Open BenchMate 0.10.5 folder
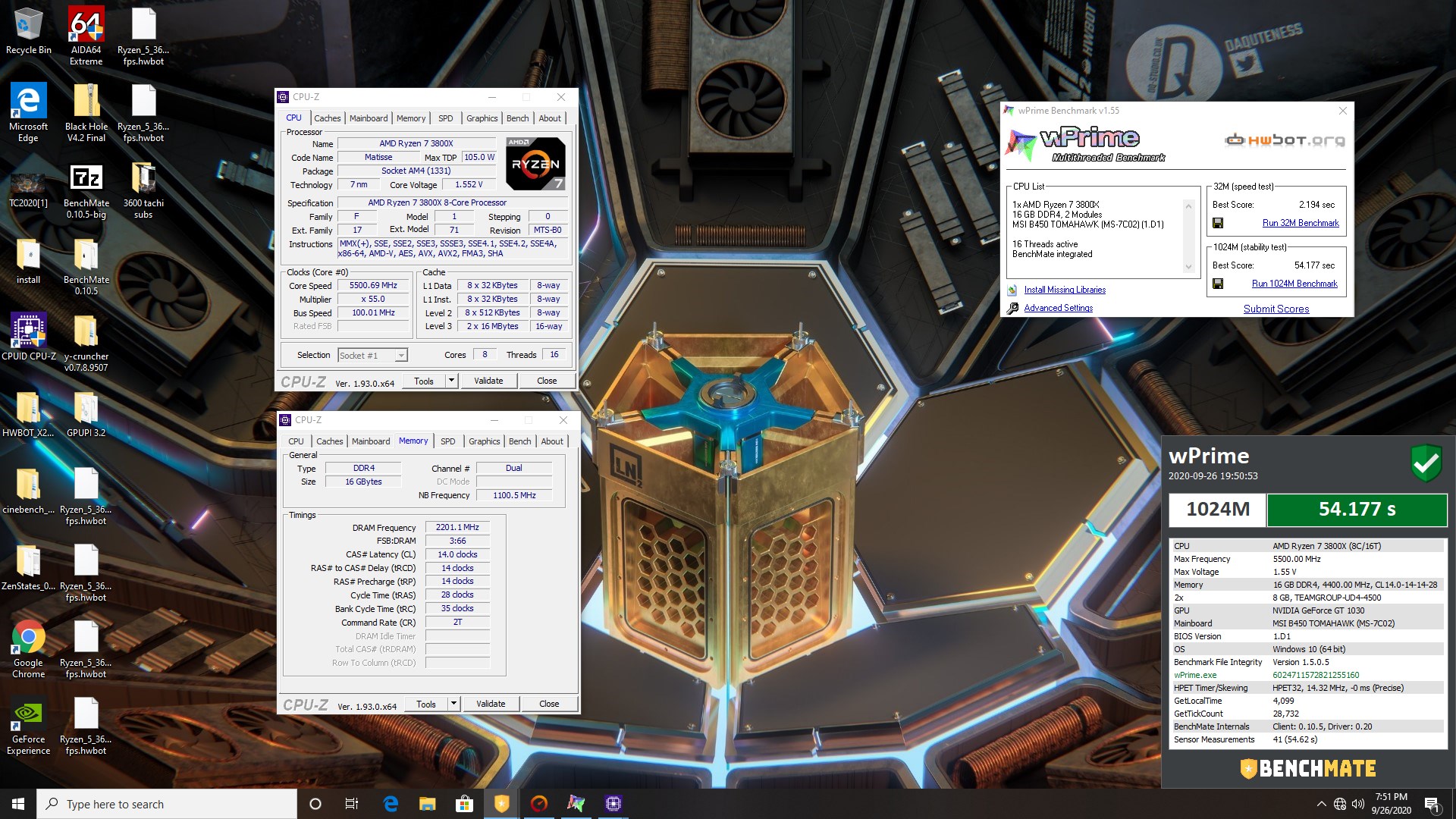Screen dimensions: 1456x819 pos(86,266)
